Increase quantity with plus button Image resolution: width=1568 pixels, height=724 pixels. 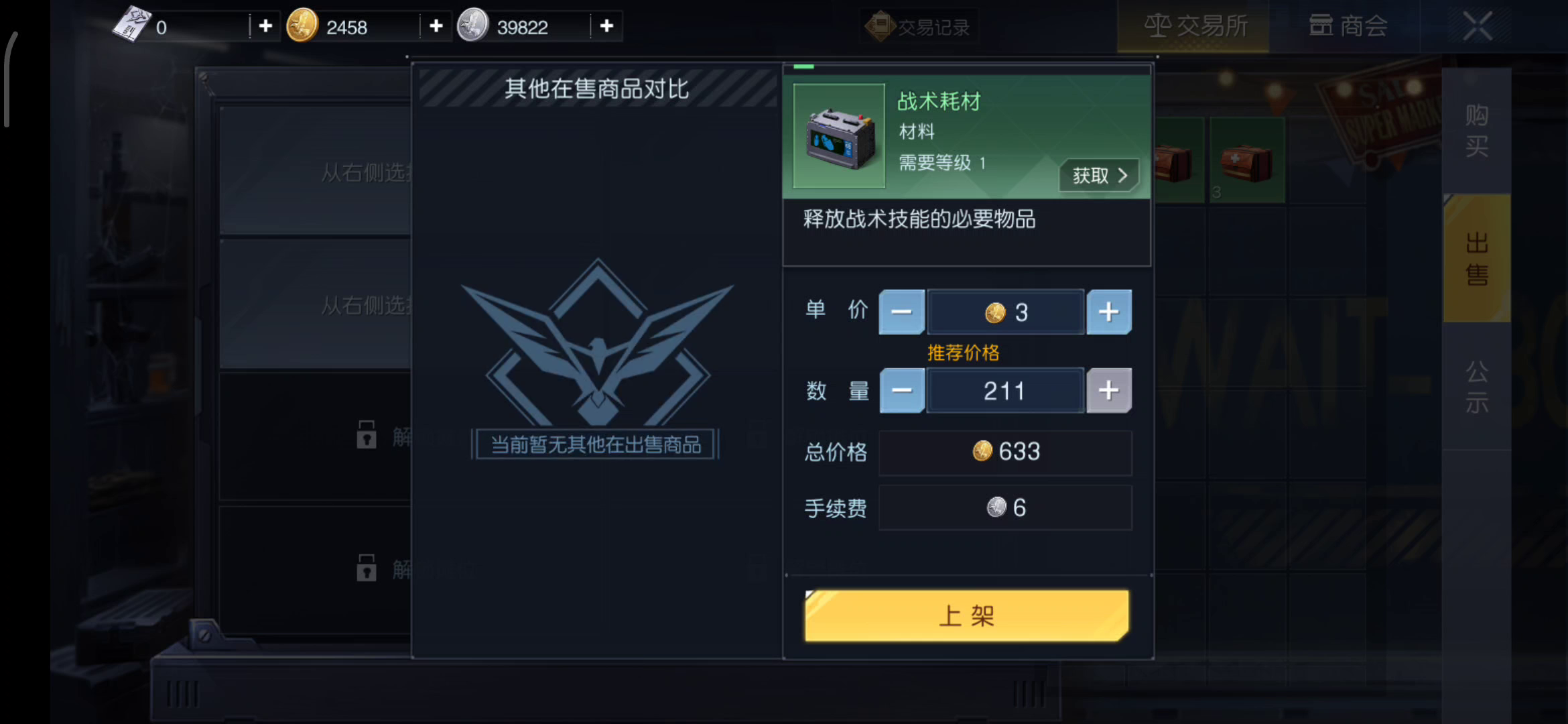point(1109,390)
